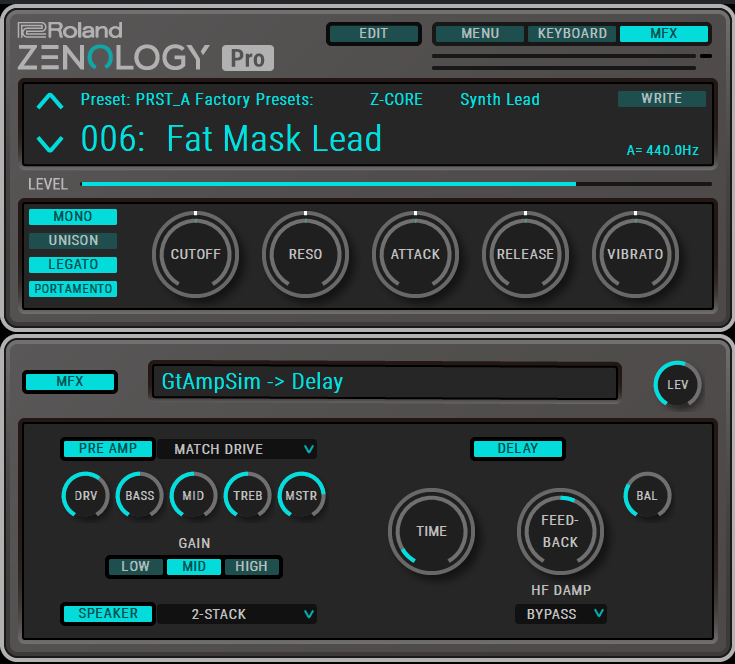
Task: Click the BAL knob
Action: click(647, 495)
